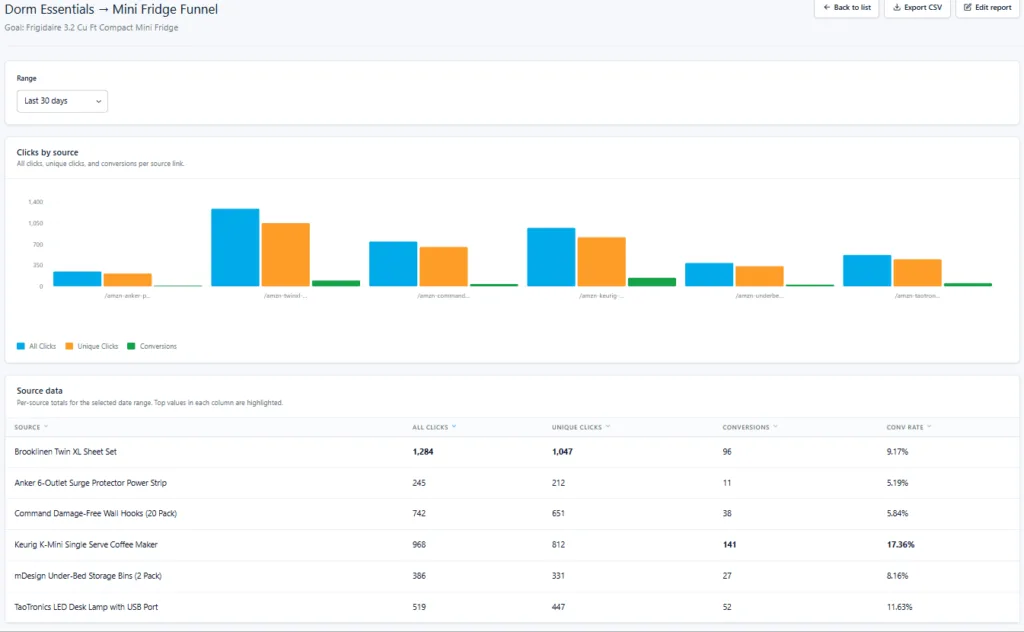Sort by the Conversions column sort arrow

775,427
